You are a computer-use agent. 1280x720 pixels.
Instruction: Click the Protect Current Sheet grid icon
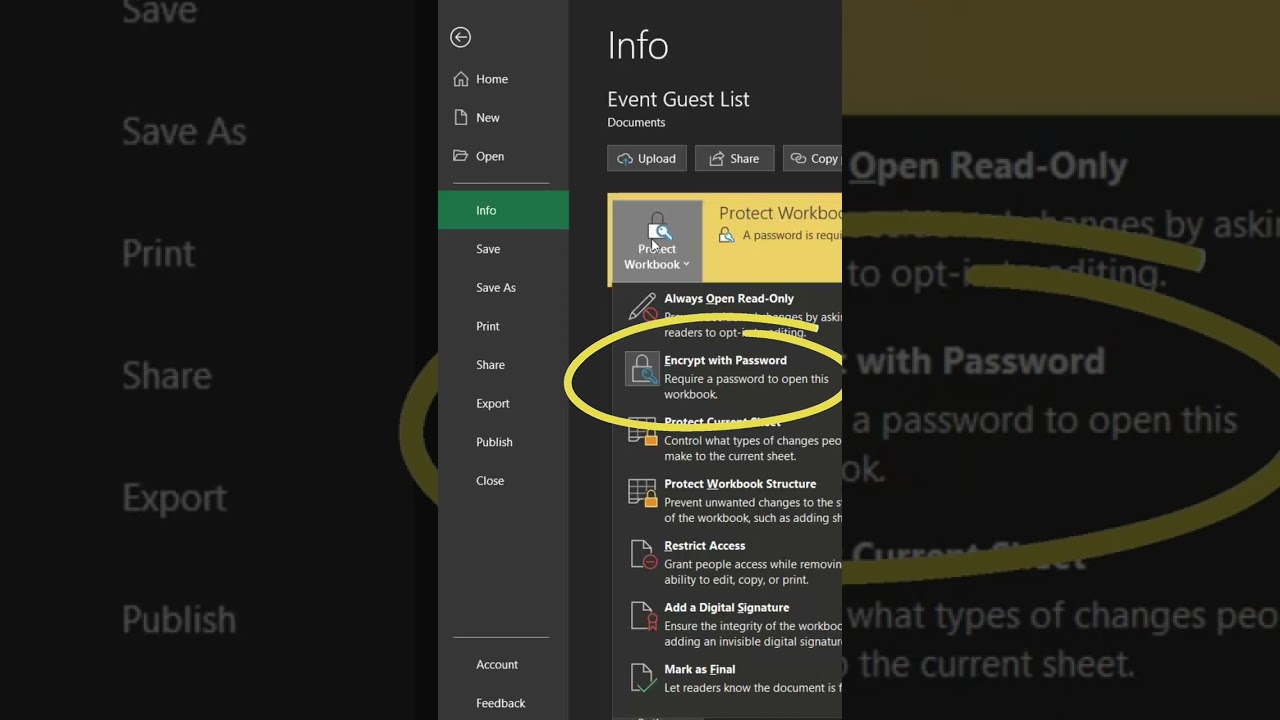pyautogui.click(x=642, y=431)
